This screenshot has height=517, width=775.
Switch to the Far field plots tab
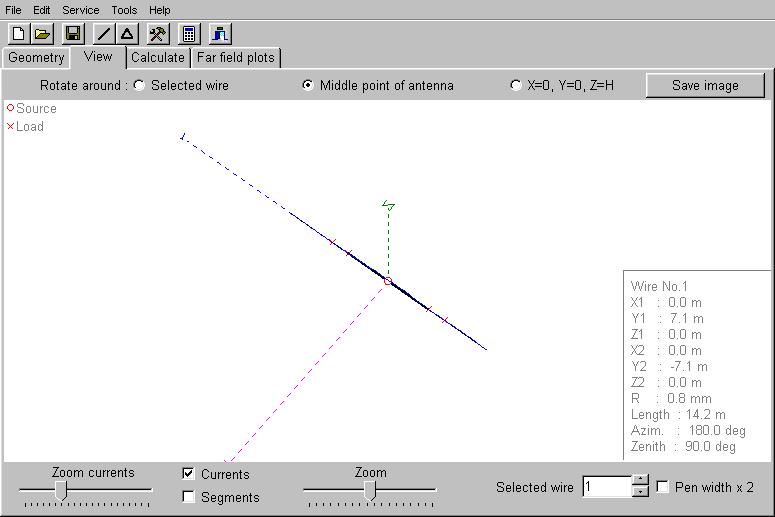[235, 58]
